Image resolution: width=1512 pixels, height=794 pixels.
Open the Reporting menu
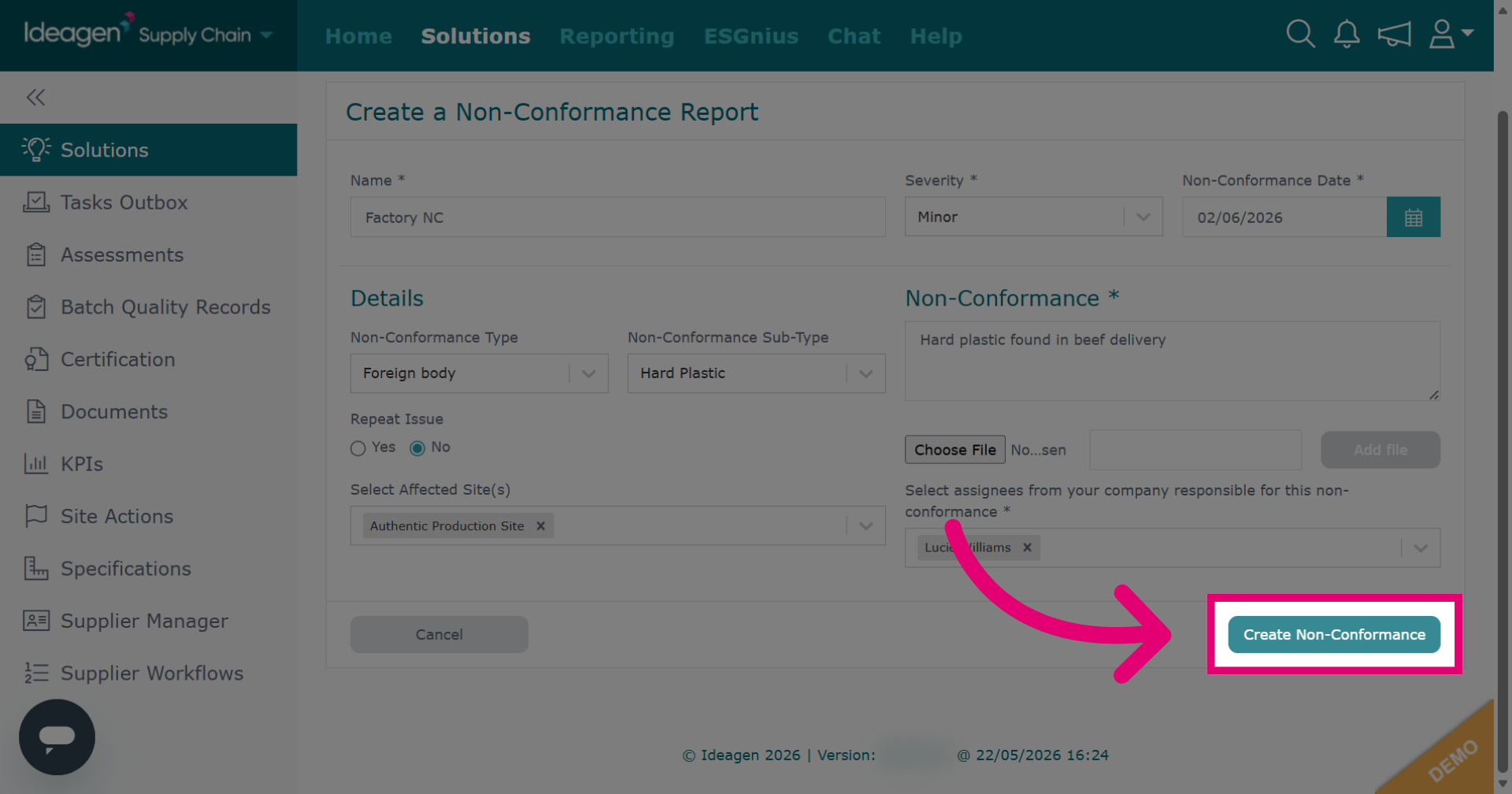(x=617, y=36)
